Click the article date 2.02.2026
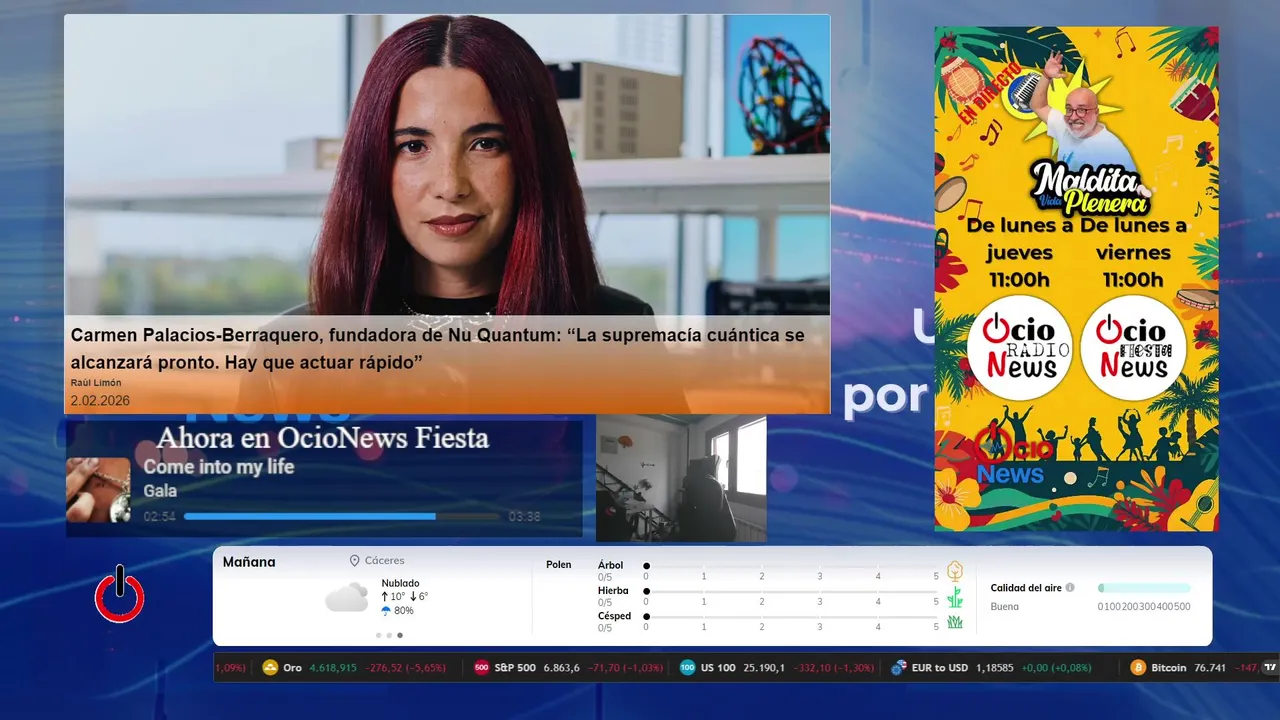 (x=100, y=401)
